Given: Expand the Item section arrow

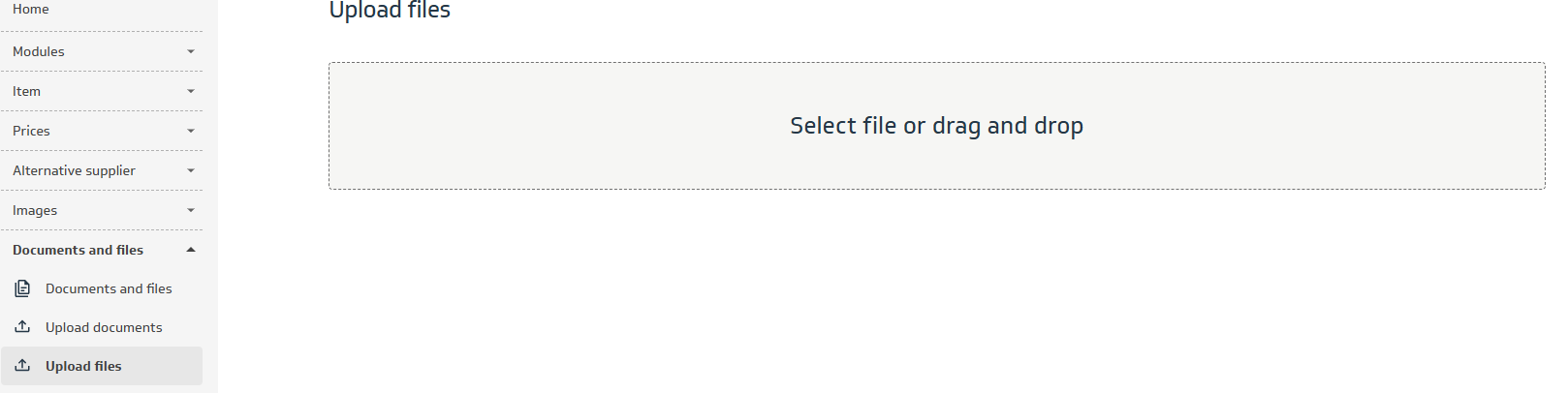Looking at the screenshot, I should click(191, 91).
